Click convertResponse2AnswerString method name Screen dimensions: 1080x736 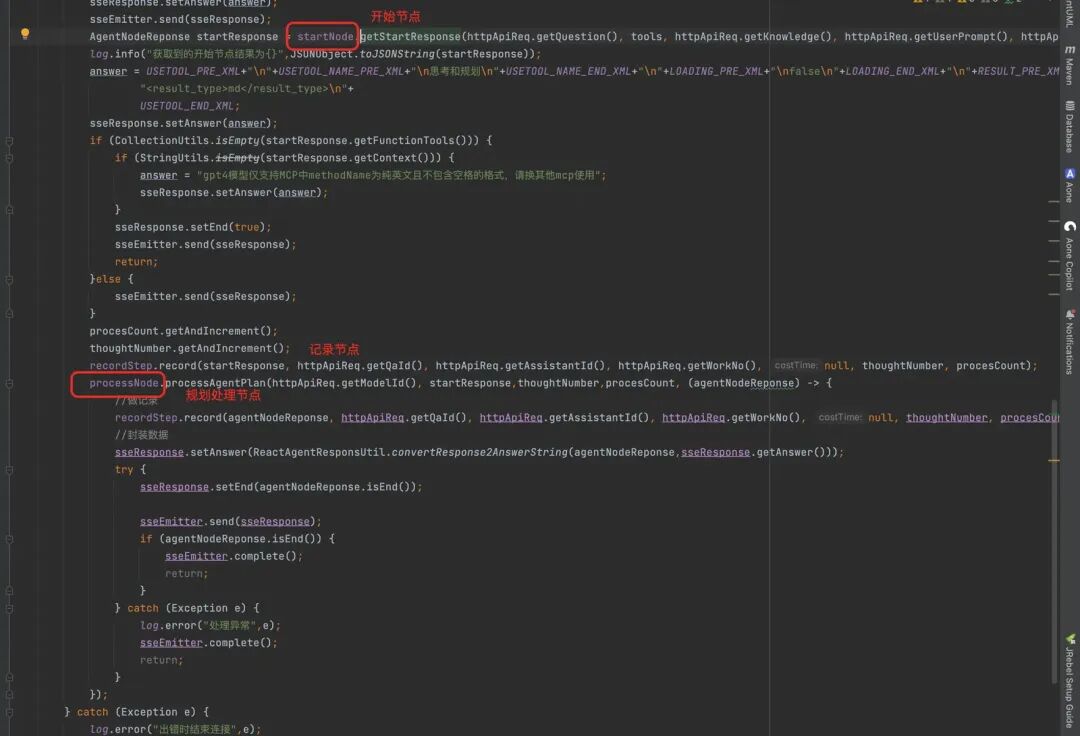click(x=479, y=452)
